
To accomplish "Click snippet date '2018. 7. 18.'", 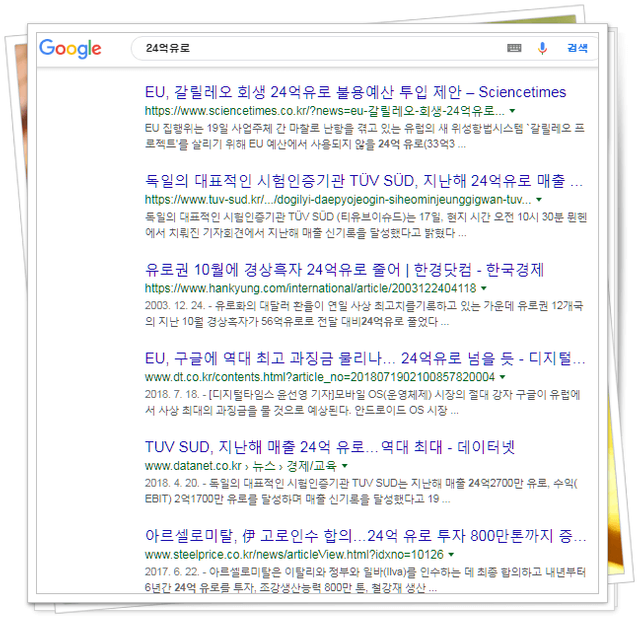I will click(x=172, y=394).
